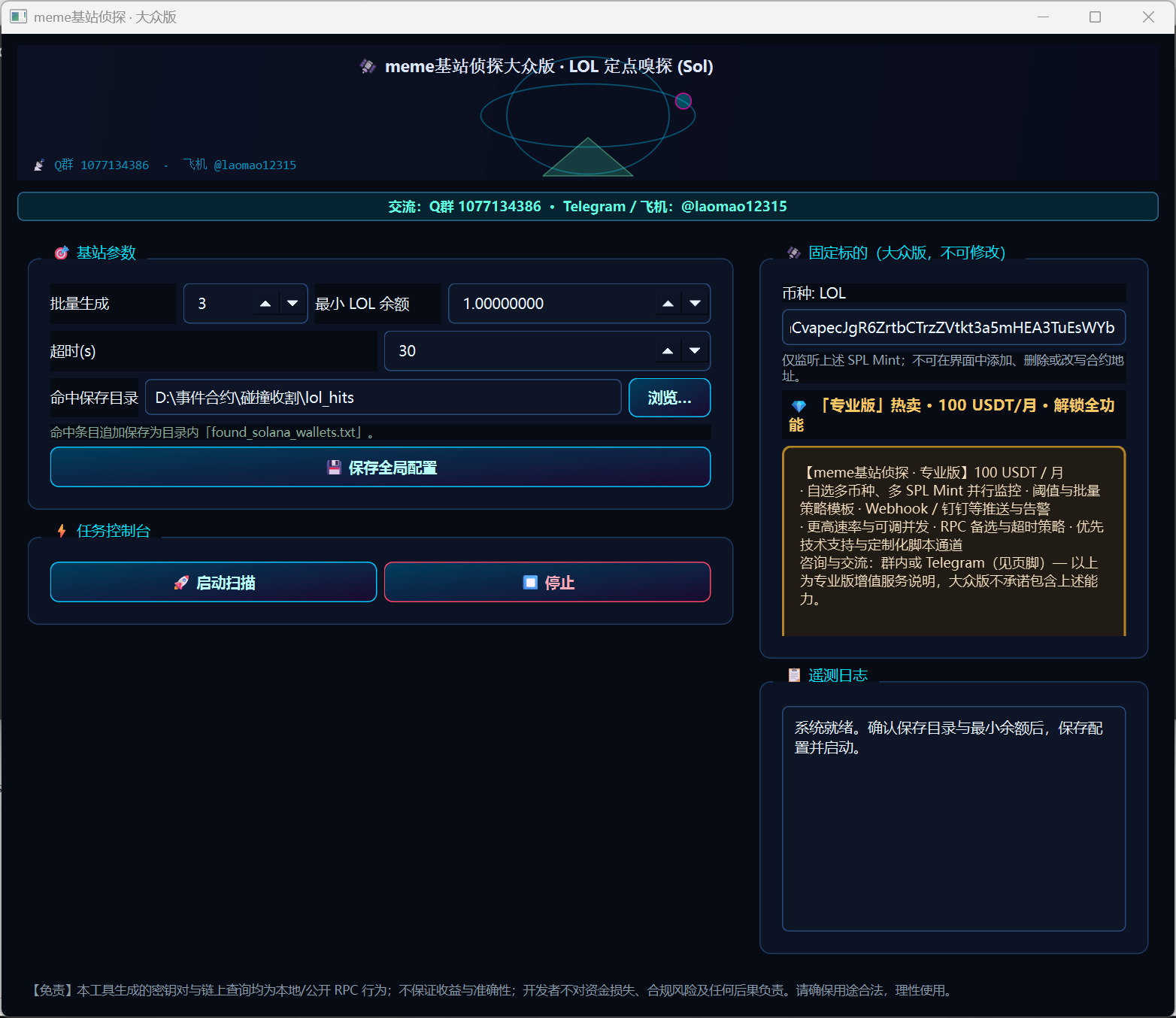
Task: Start scanning with 启动扫描 button
Action: [x=214, y=583]
